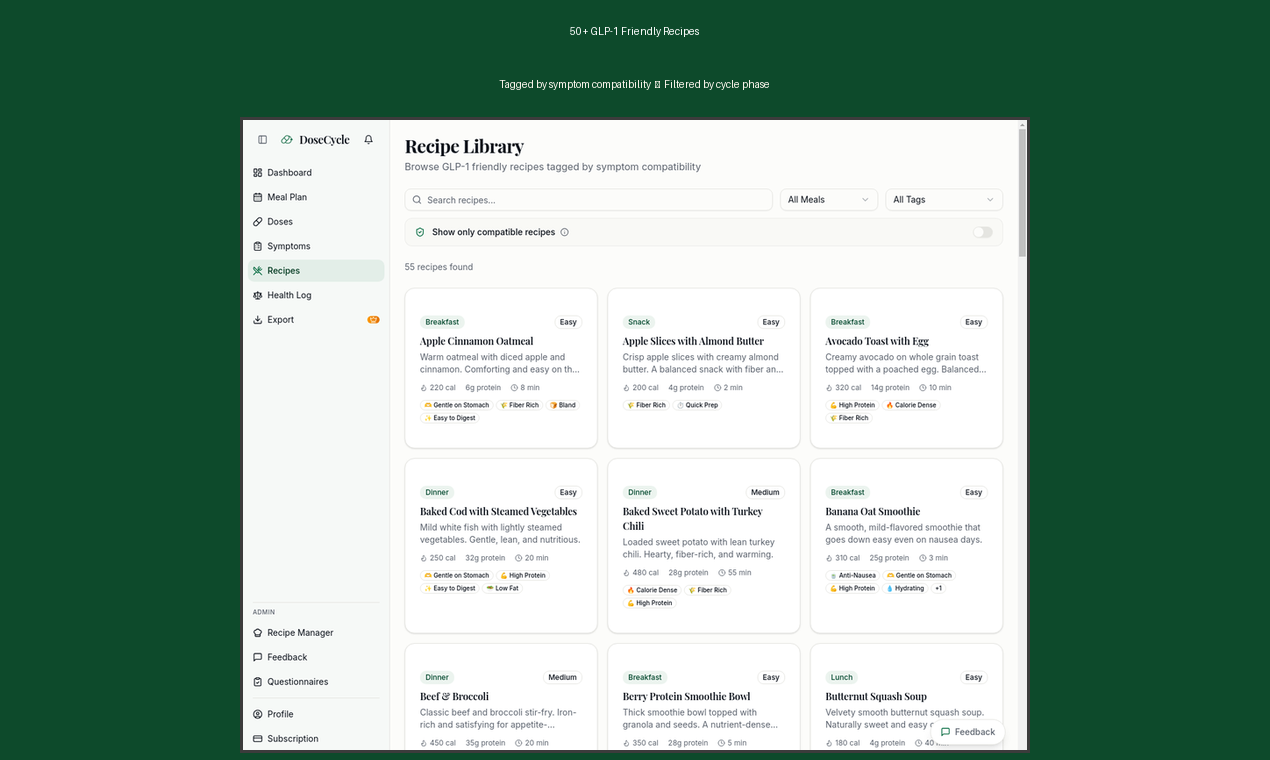Click Bland tag on Apple Cinnamon Oatmeal
The image size is (1270, 760).
pyautogui.click(x=562, y=406)
